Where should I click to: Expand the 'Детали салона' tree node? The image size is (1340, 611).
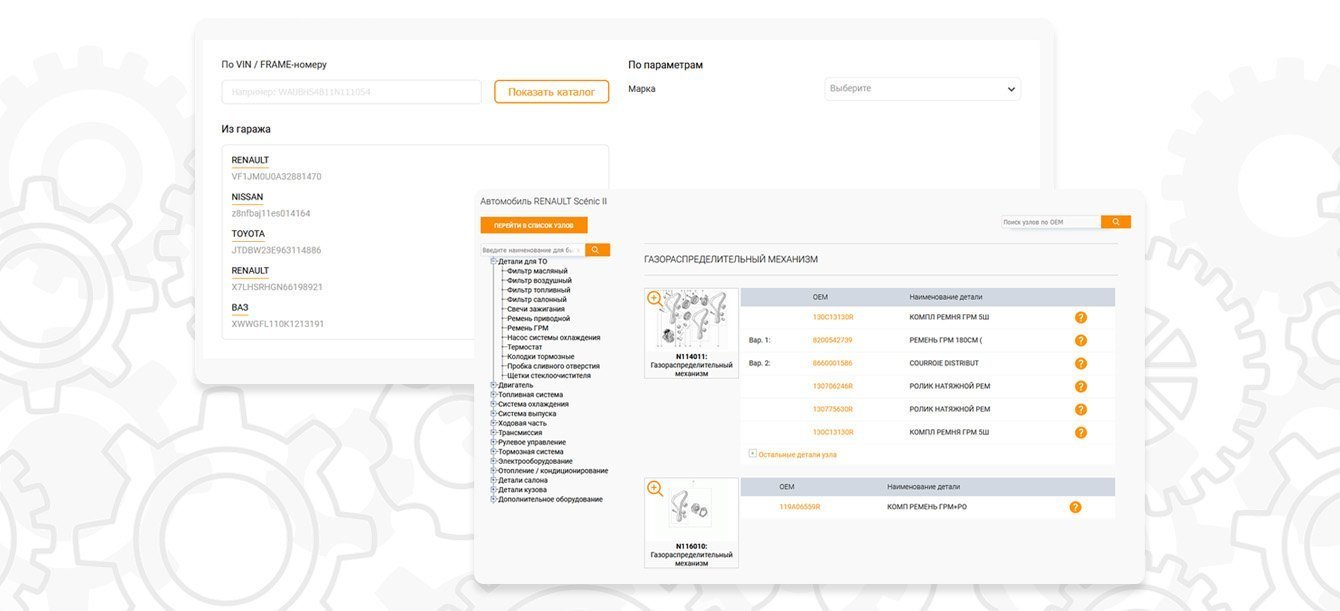pyautogui.click(x=494, y=480)
